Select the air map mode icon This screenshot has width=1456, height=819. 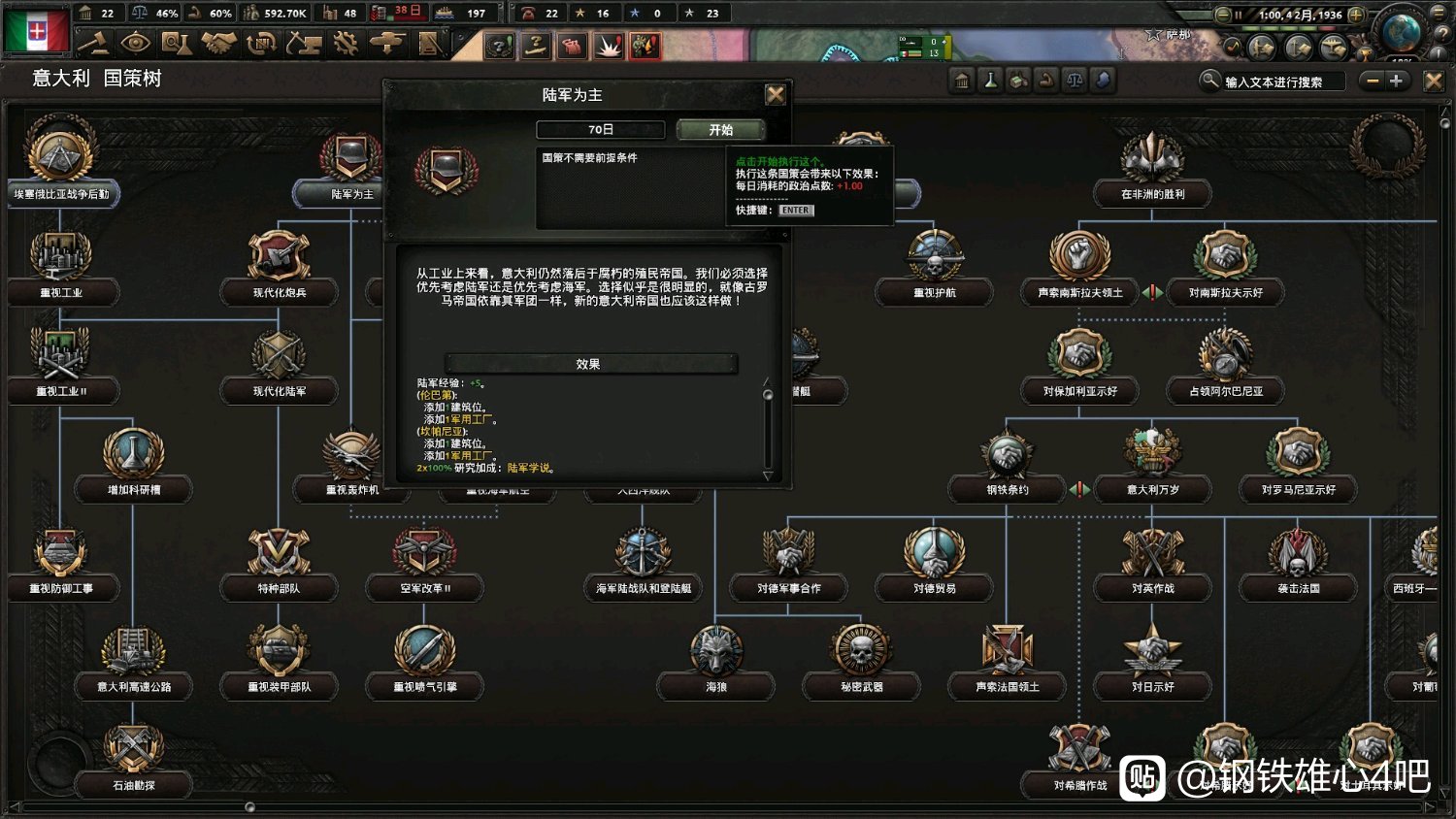click(x=1334, y=47)
